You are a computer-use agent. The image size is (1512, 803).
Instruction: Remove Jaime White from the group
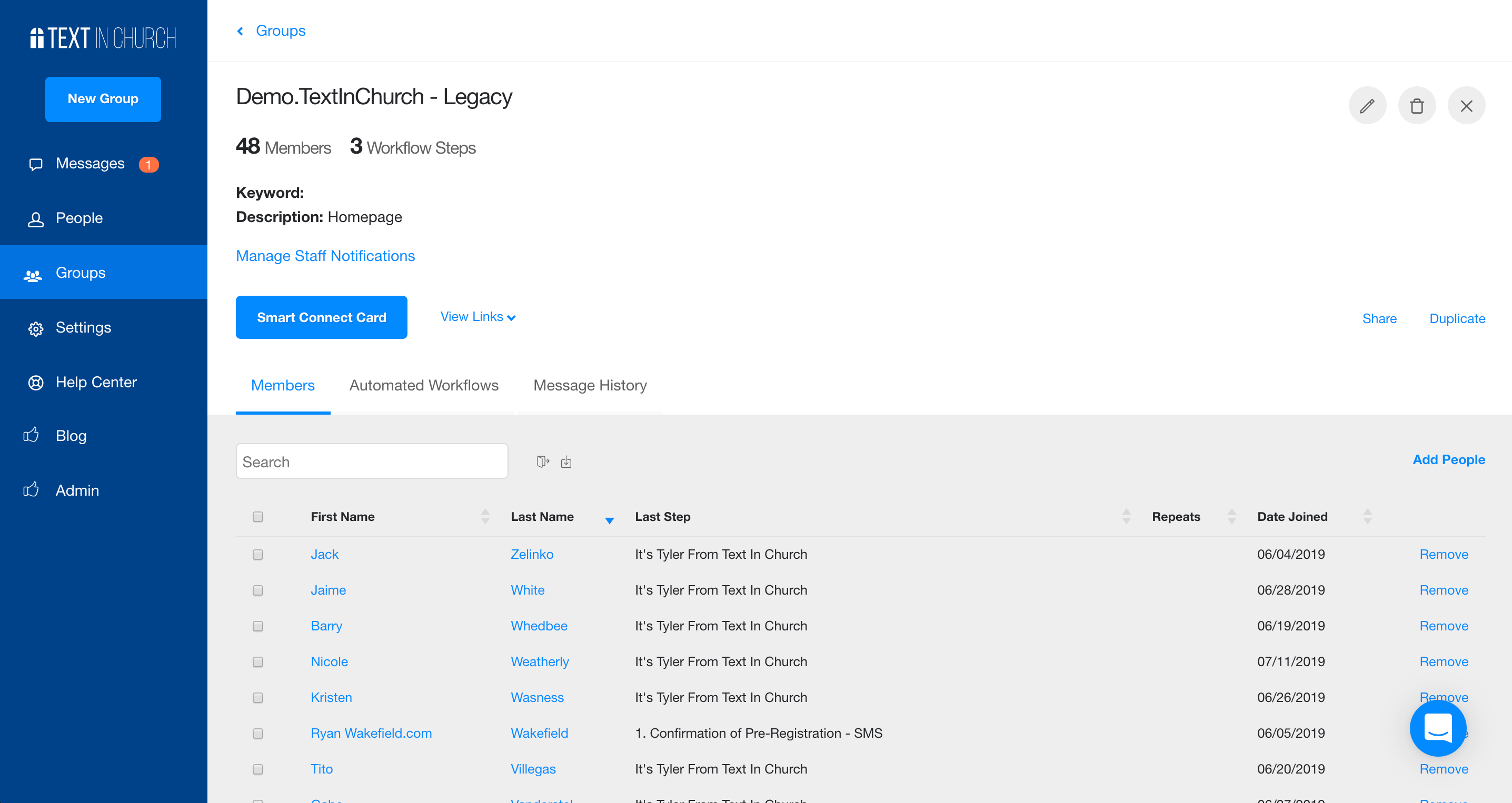(x=1444, y=590)
